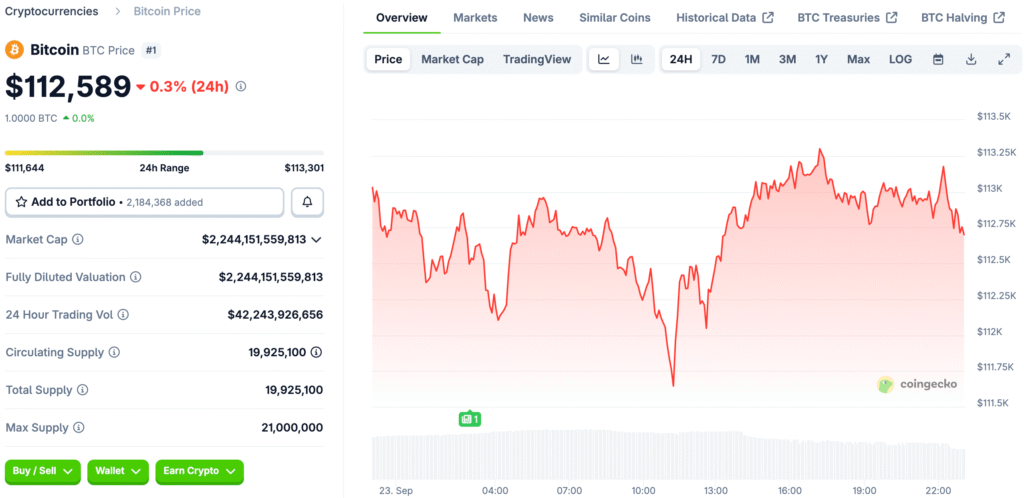
Task: Open Max Supply info icon
Action: tap(78, 428)
